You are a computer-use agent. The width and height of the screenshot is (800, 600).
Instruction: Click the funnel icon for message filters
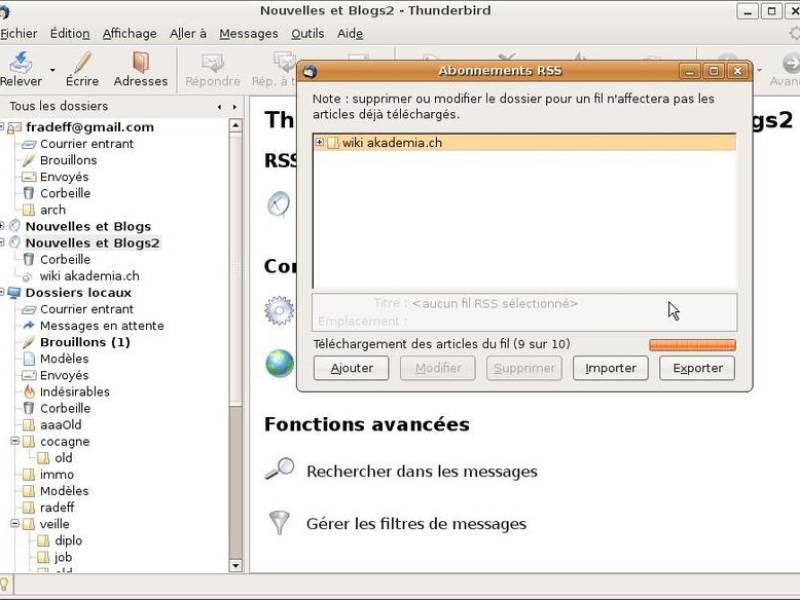coord(279,522)
